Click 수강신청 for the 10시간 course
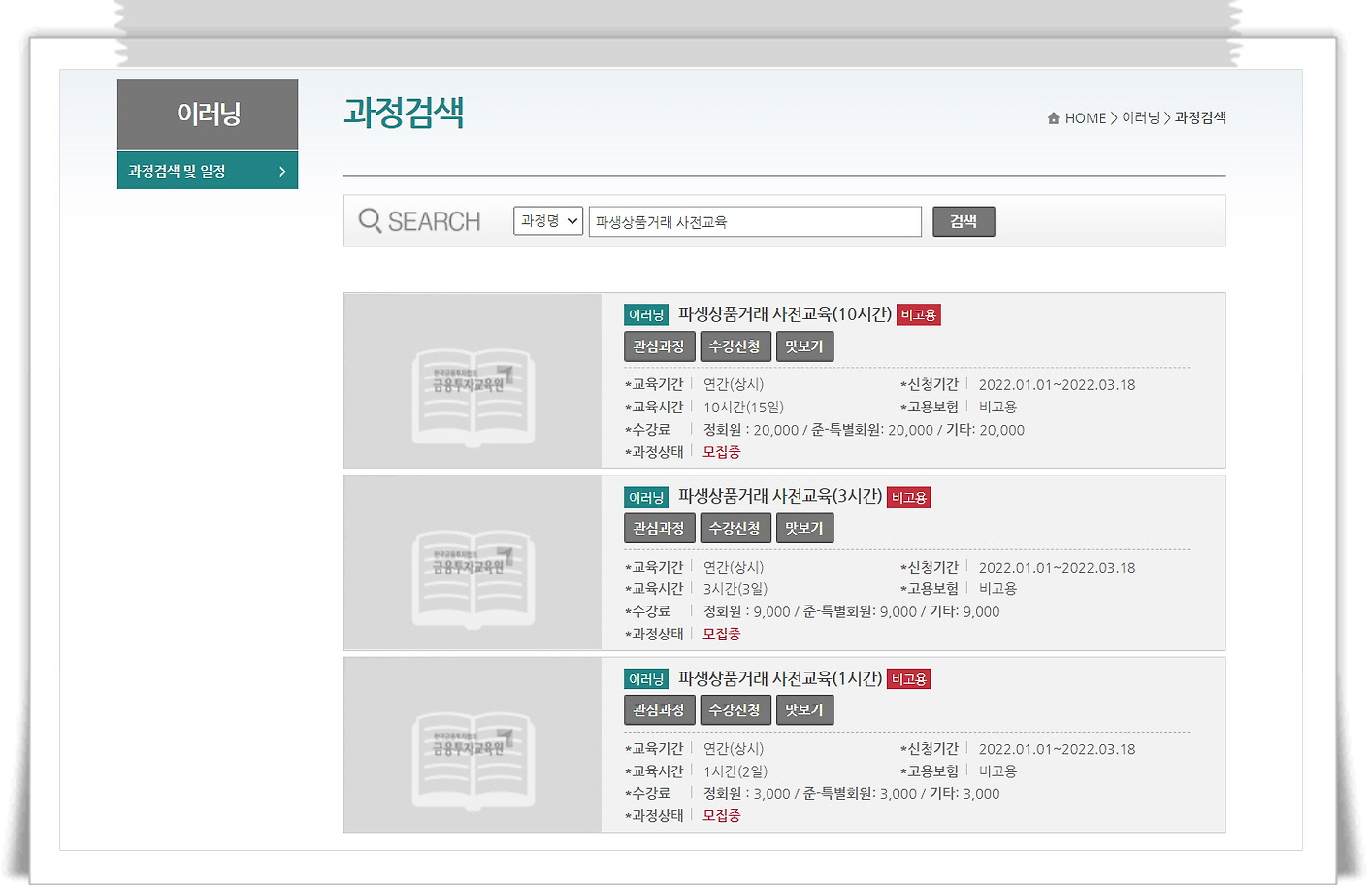 [x=735, y=346]
